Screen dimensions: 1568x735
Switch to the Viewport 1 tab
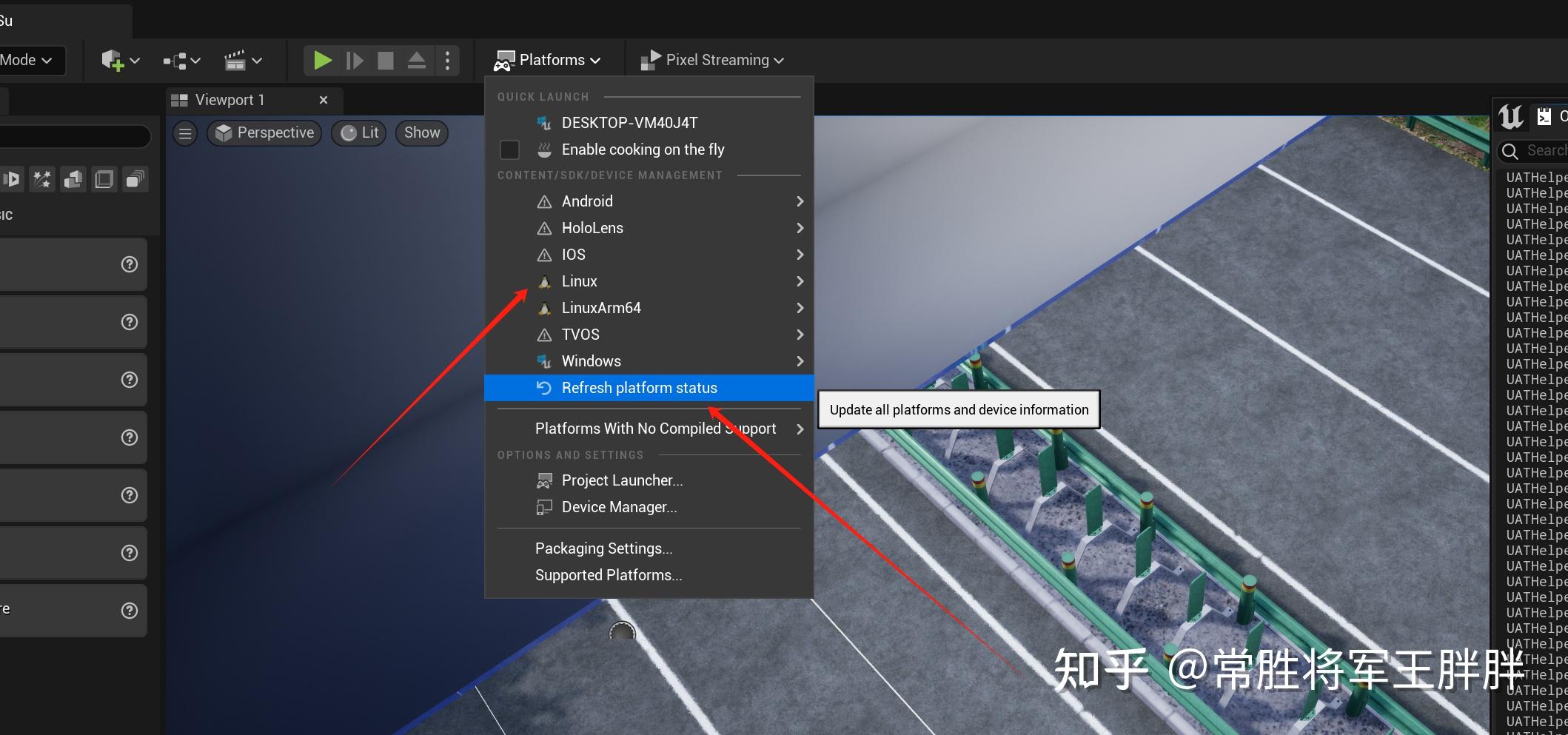229,99
